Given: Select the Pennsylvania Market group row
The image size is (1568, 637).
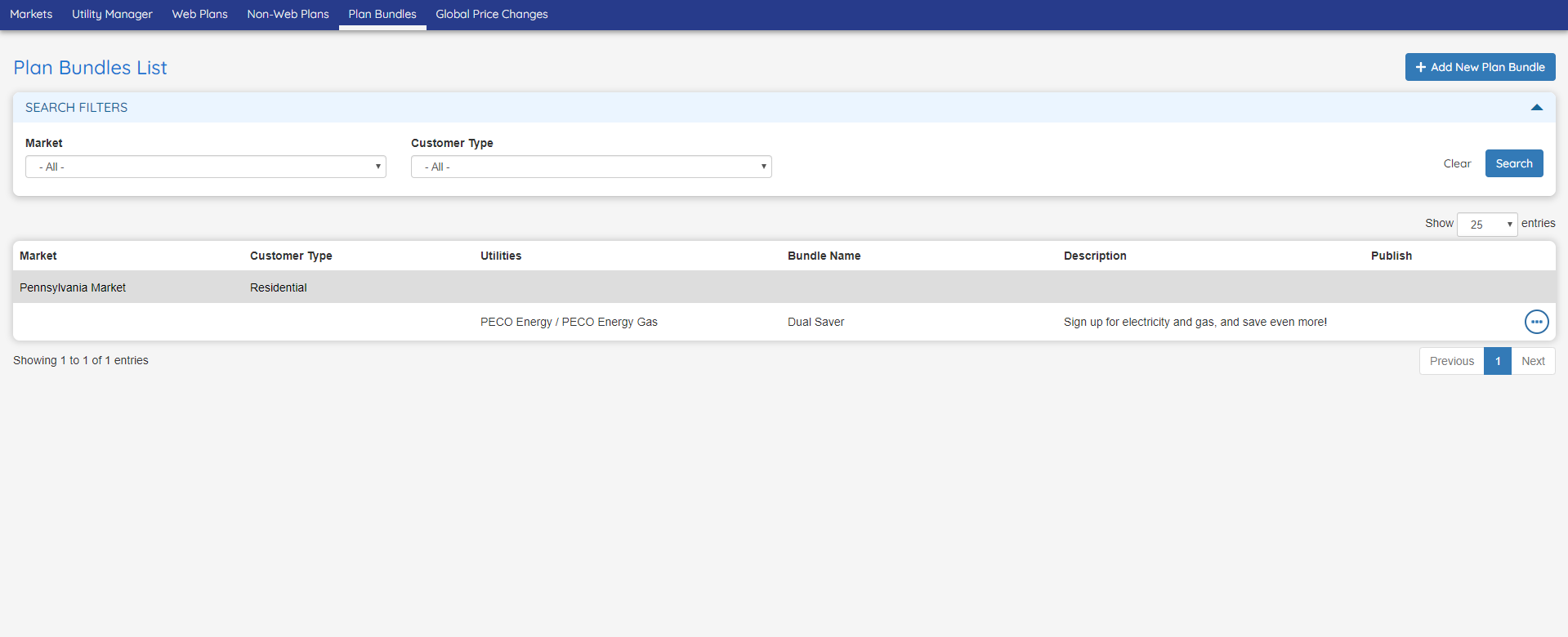Looking at the screenshot, I should click(x=784, y=287).
